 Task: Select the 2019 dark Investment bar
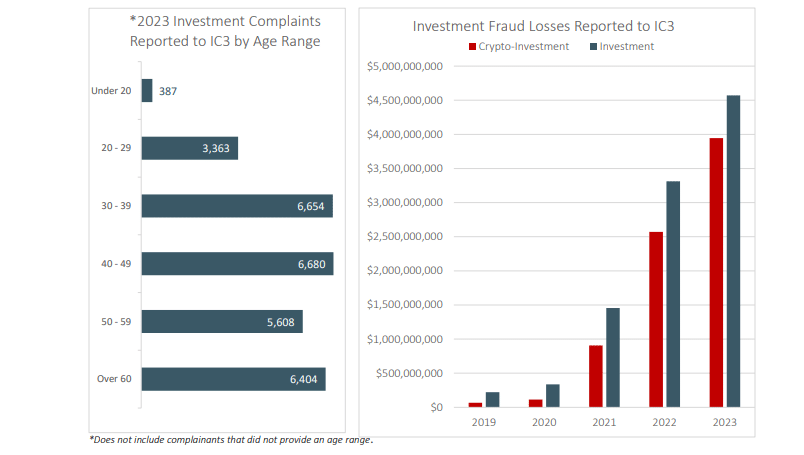pyautogui.click(x=493, y=400)
